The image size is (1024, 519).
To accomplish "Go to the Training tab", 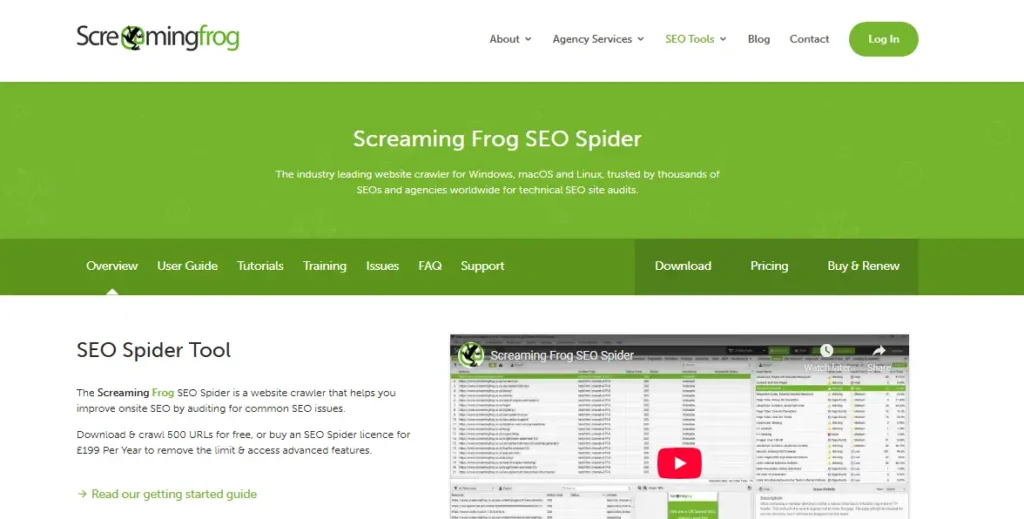I will click(325, 266).
